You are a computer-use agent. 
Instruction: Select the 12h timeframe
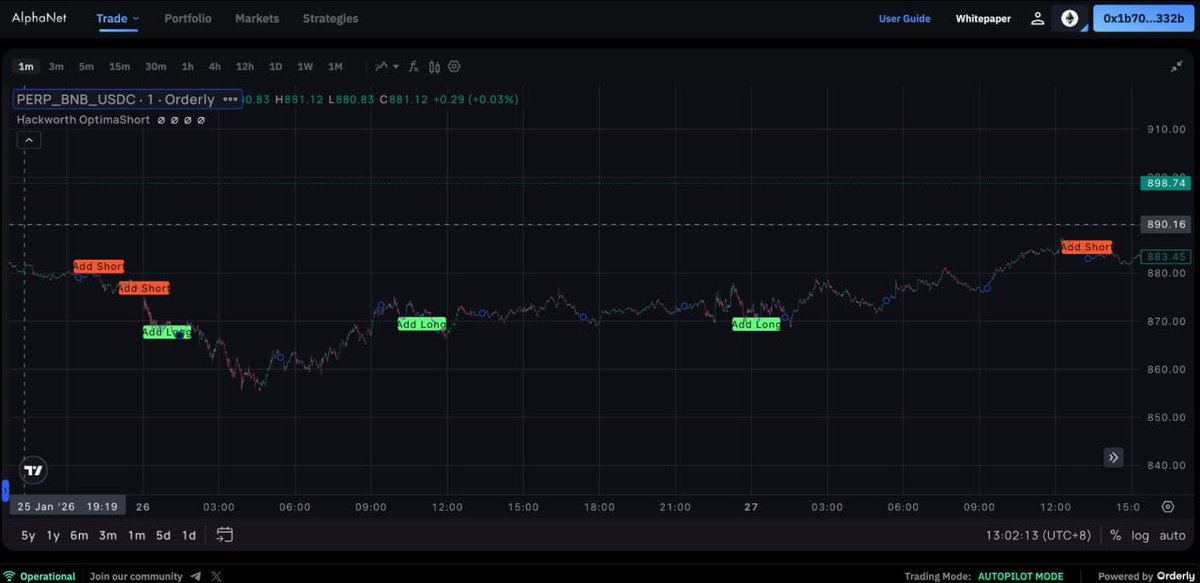245,67
